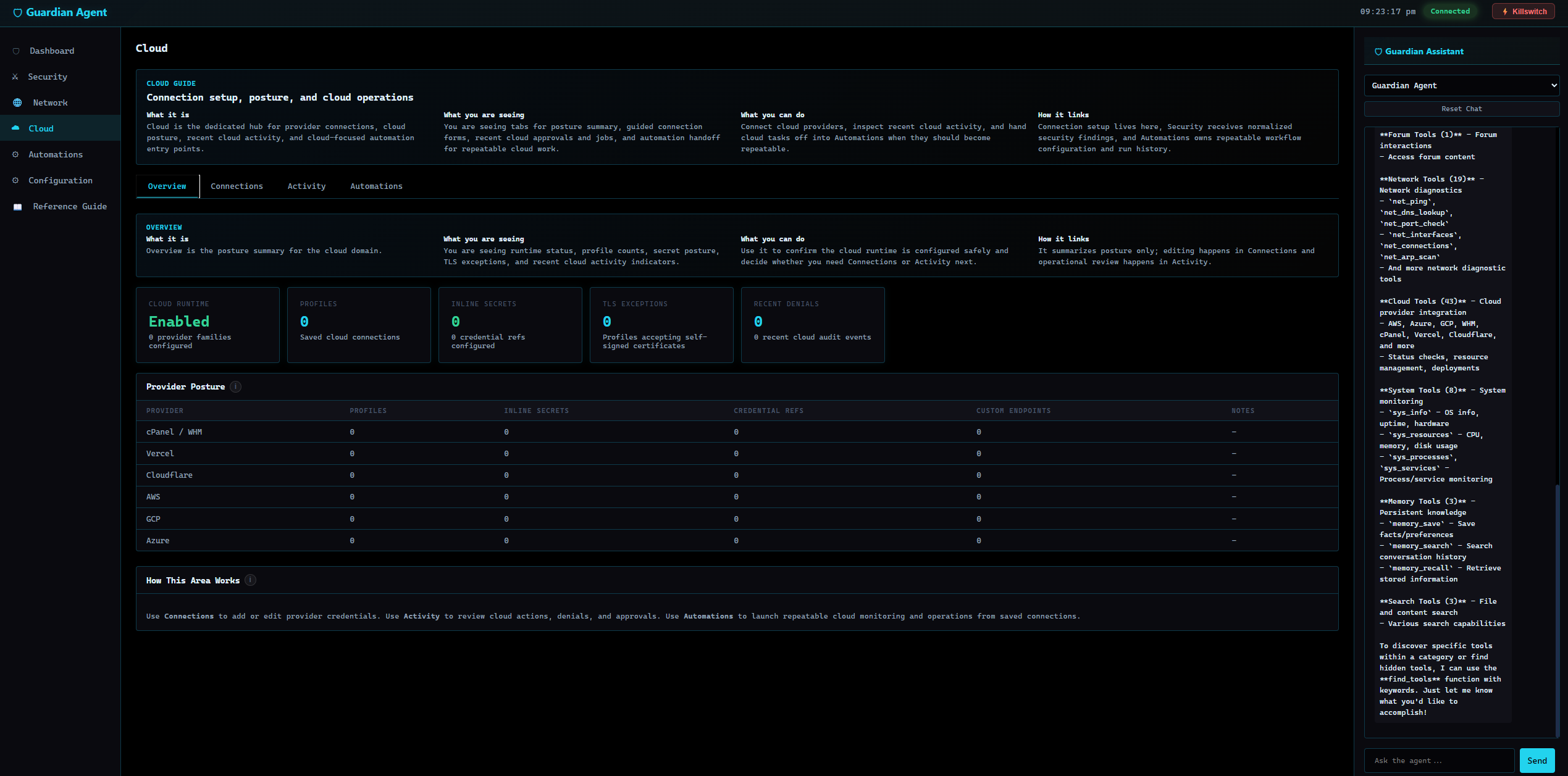Screen dimensions: 1568x776
Task: Click the Ask the agent input field
Action: (x=1439, y=761)
